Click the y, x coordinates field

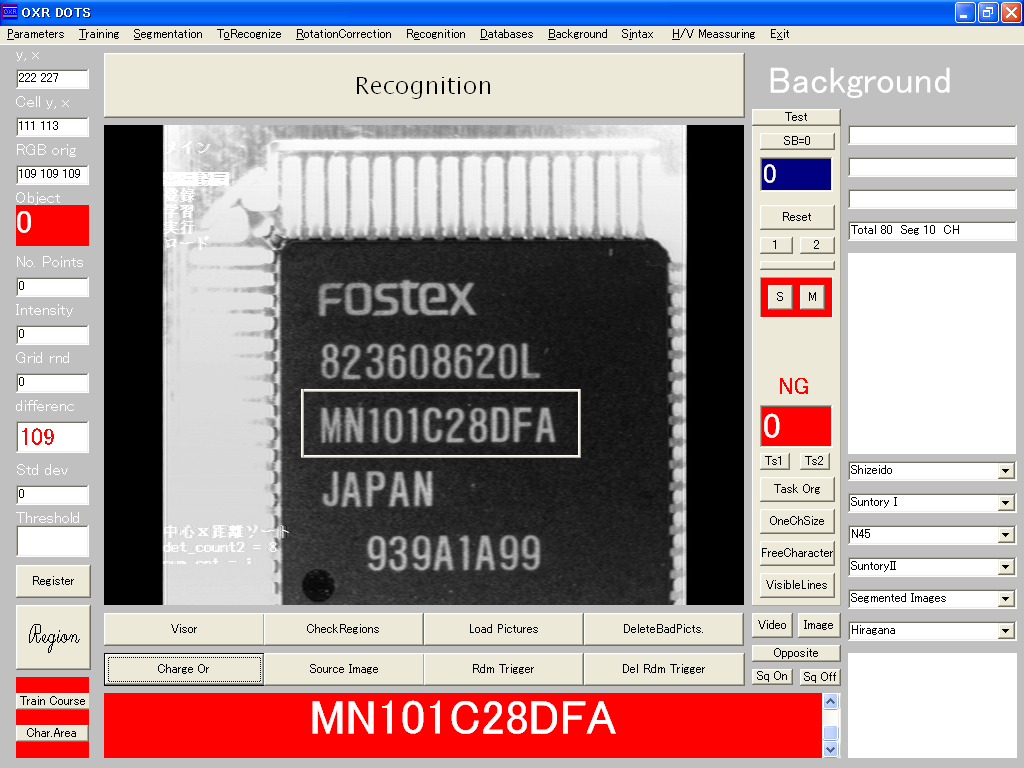pyautogui.click(x=52, y=78)
